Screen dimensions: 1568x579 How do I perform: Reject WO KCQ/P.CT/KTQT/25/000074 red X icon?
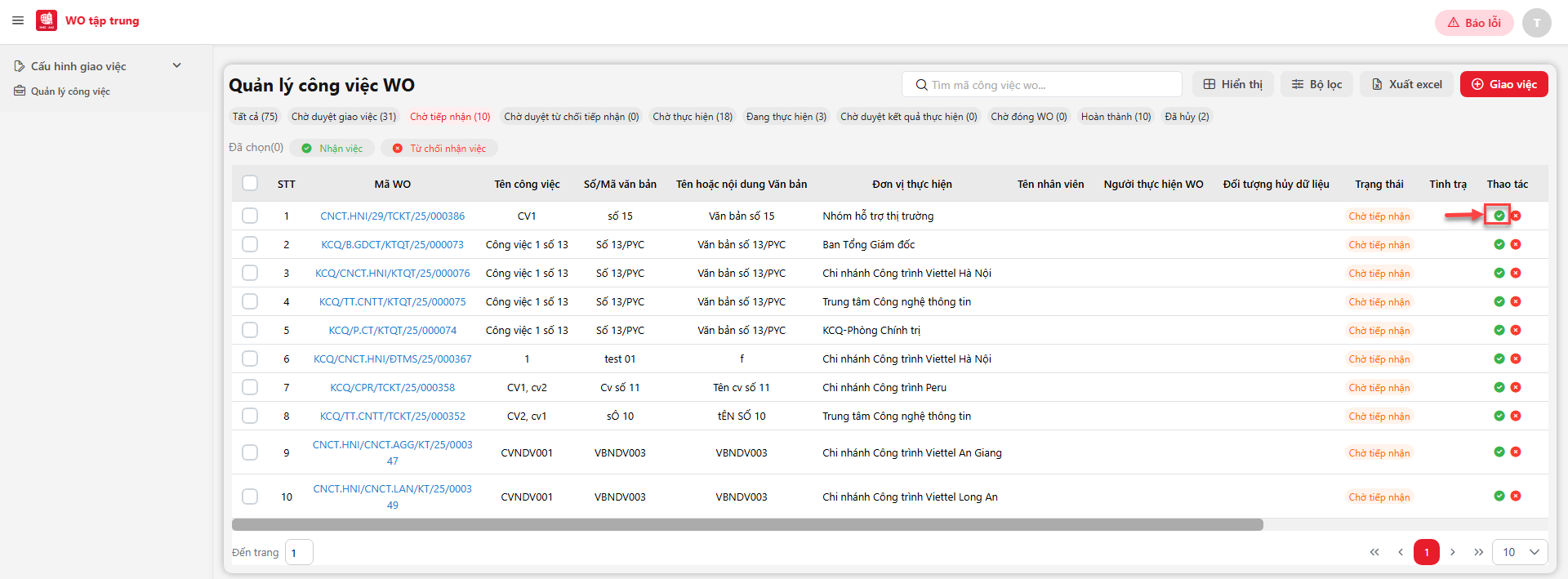tap(1516, 330)
